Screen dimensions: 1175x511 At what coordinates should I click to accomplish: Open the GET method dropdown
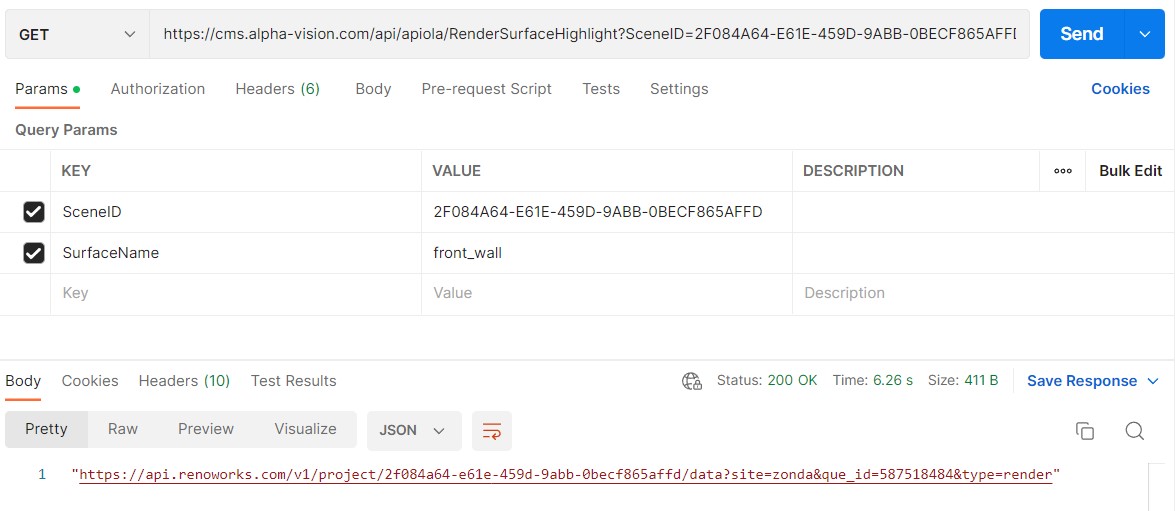pyautogui.click(x=77, y=34)
